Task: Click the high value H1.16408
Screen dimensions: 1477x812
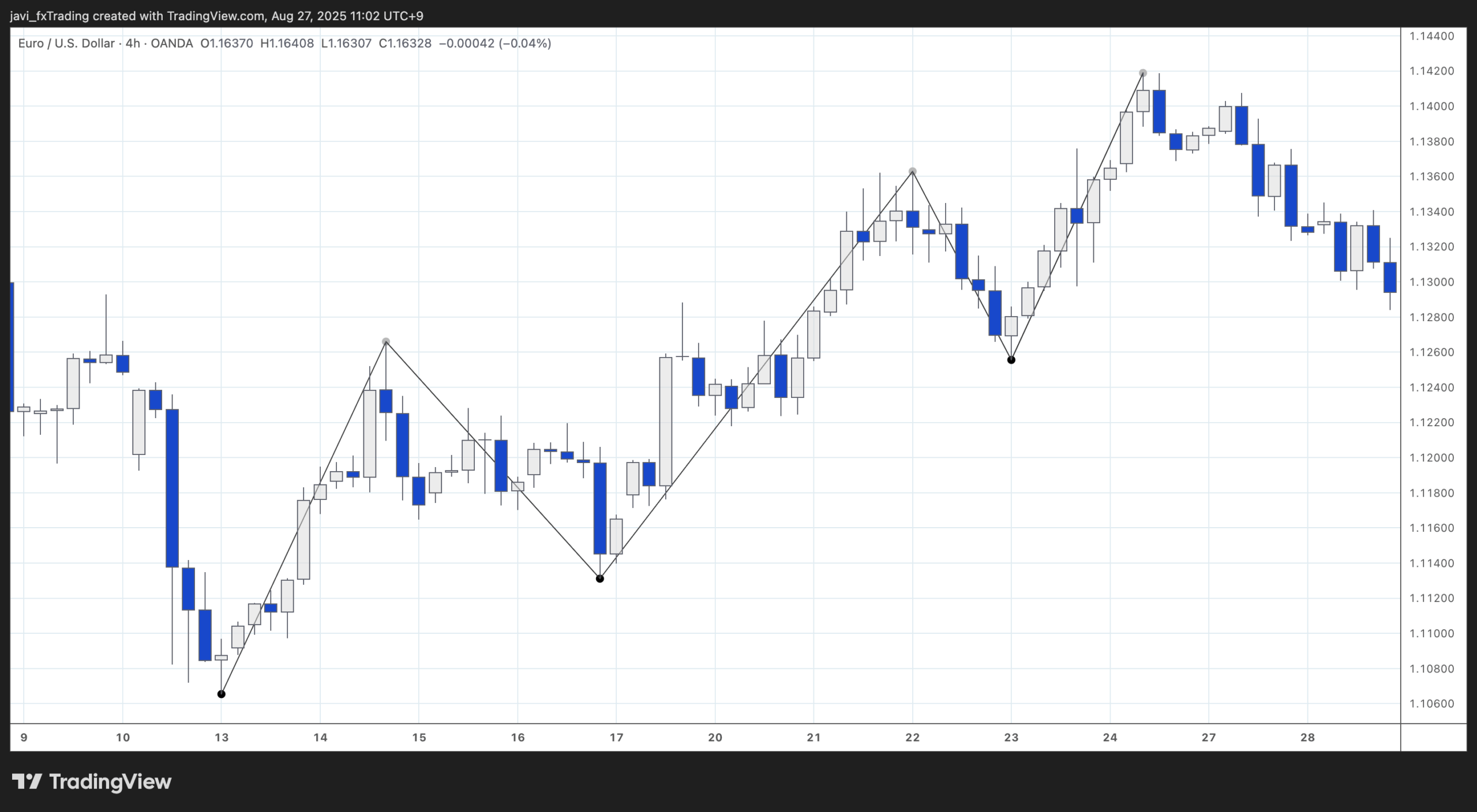Action: tap(287, 42)
